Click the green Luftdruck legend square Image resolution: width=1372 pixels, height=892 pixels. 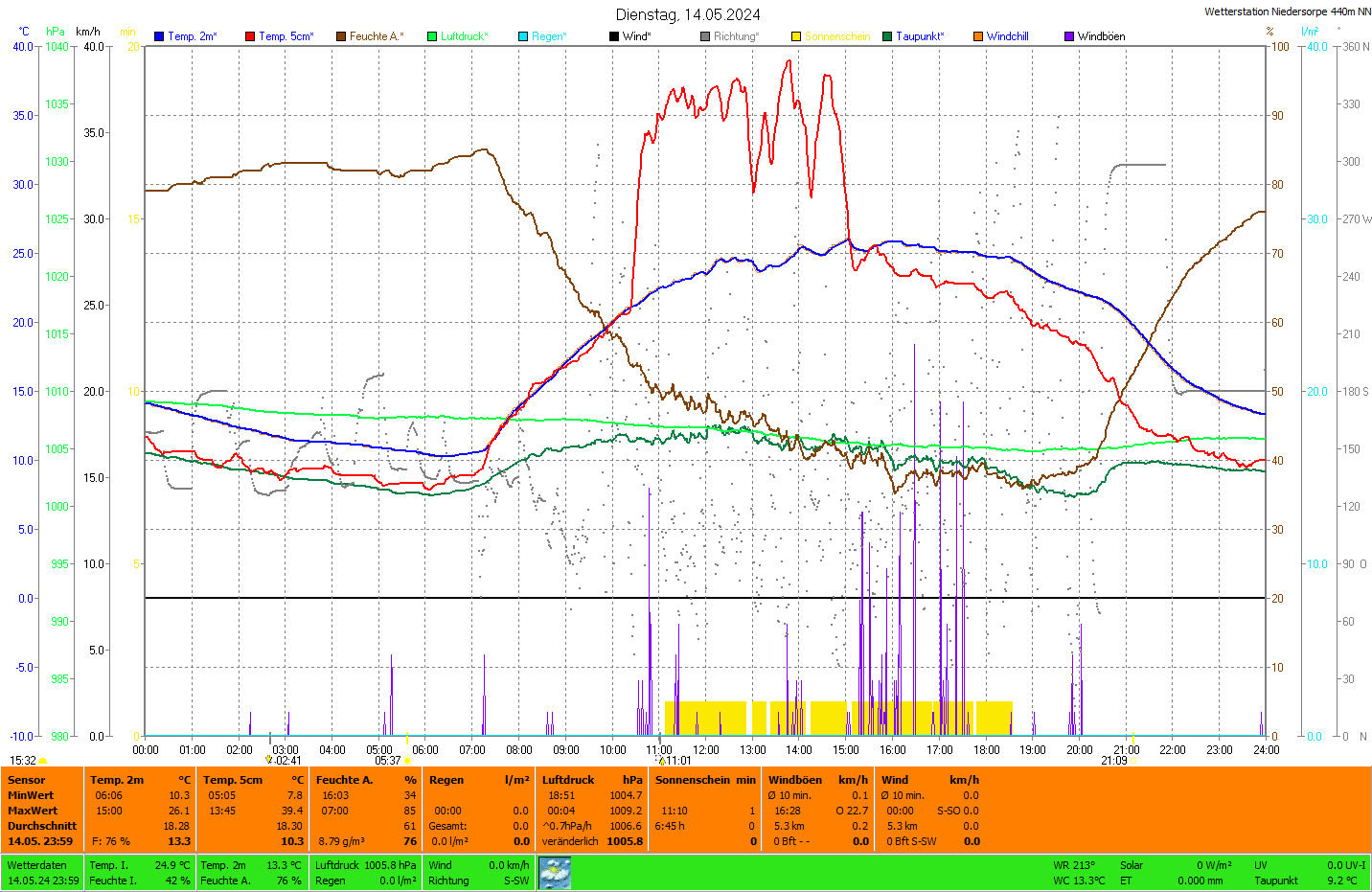[432, 36]
